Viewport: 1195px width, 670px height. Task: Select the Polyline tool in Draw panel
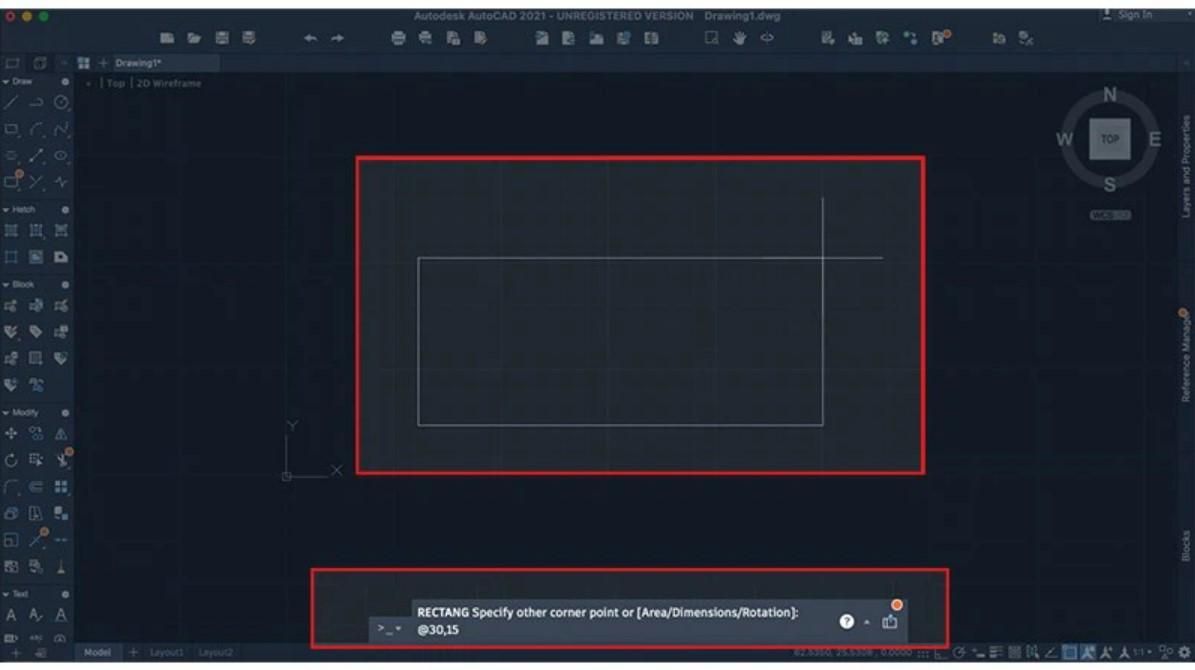36,103
